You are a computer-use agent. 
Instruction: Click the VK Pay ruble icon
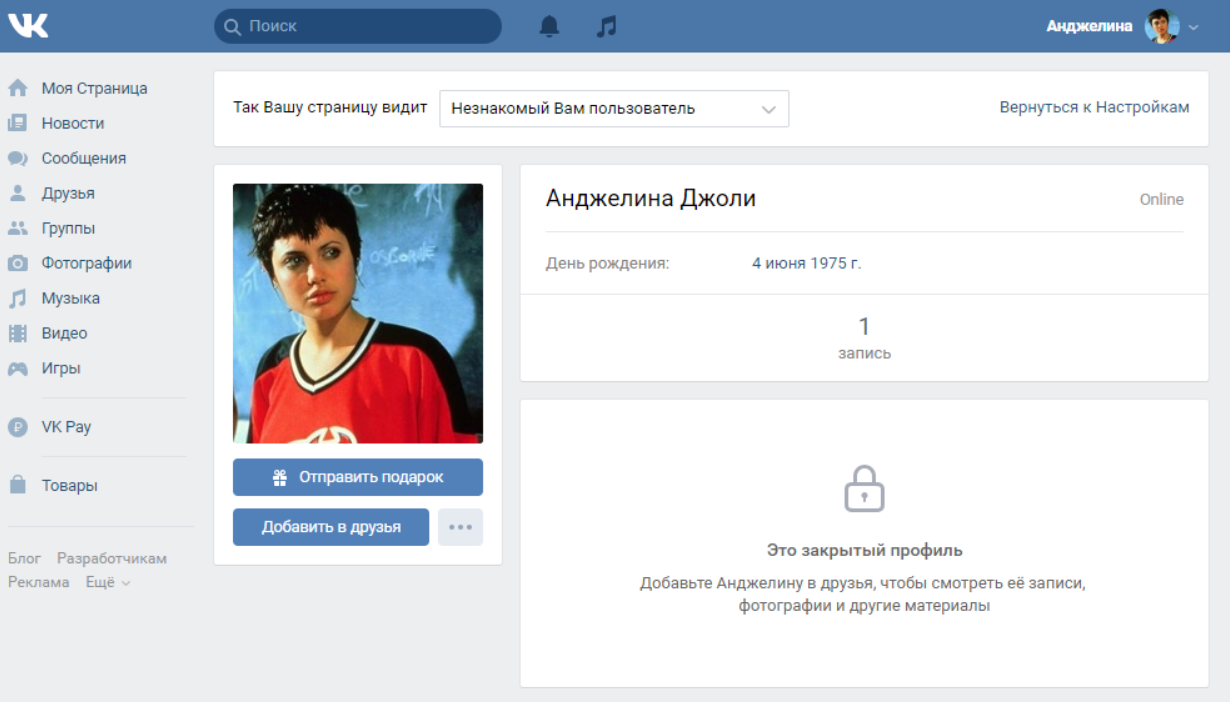coord(18,427)
